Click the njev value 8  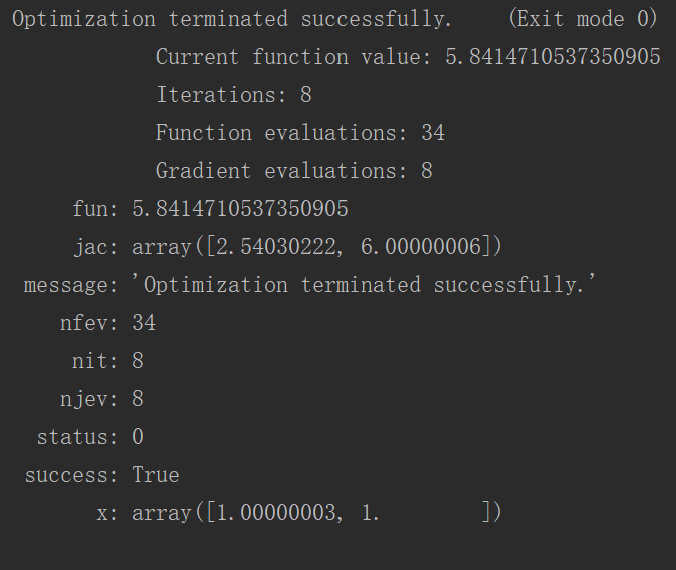click(x=138, y=398)
